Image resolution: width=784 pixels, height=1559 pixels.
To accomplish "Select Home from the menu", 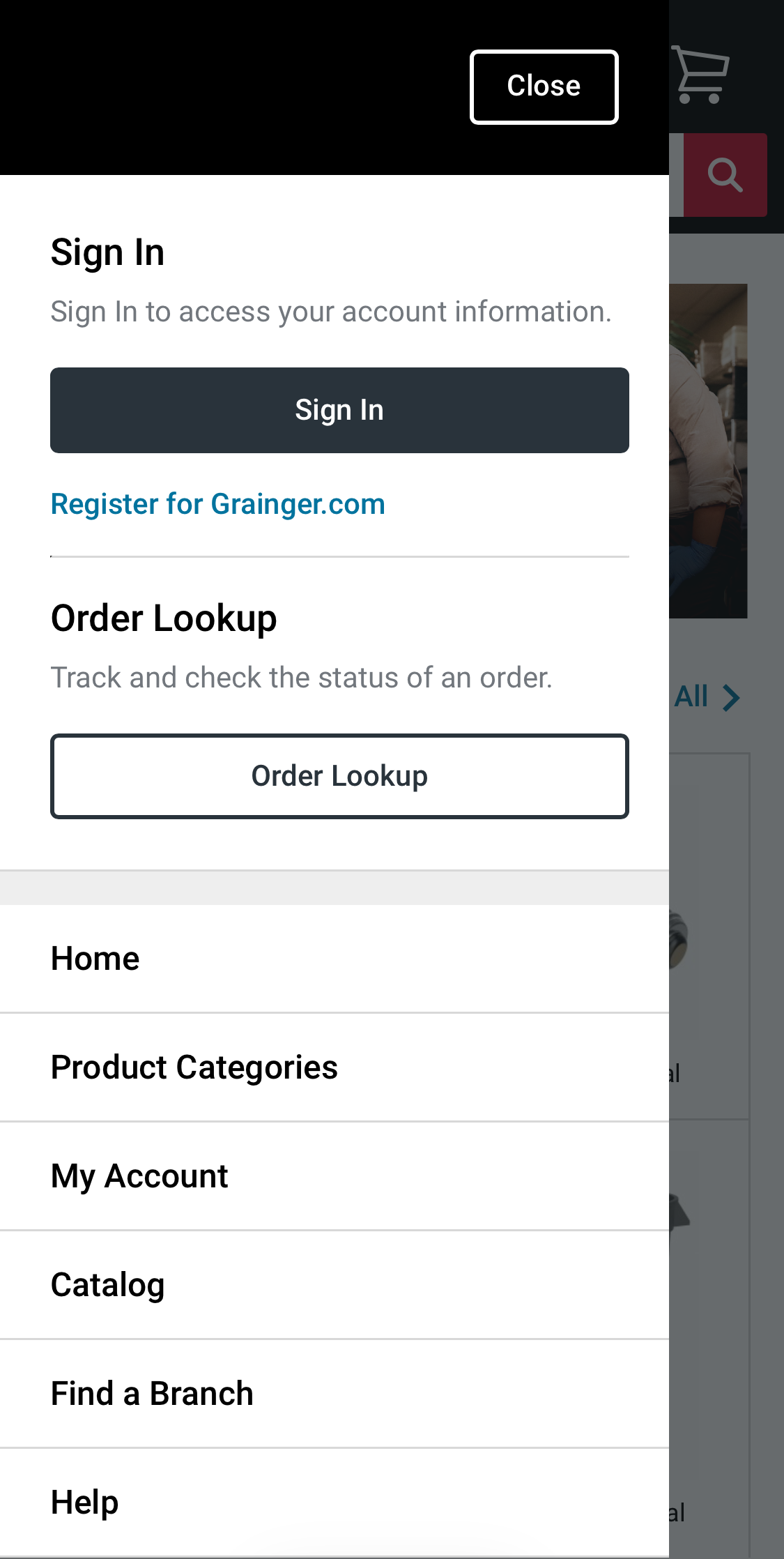I will [x=94, y=958].
